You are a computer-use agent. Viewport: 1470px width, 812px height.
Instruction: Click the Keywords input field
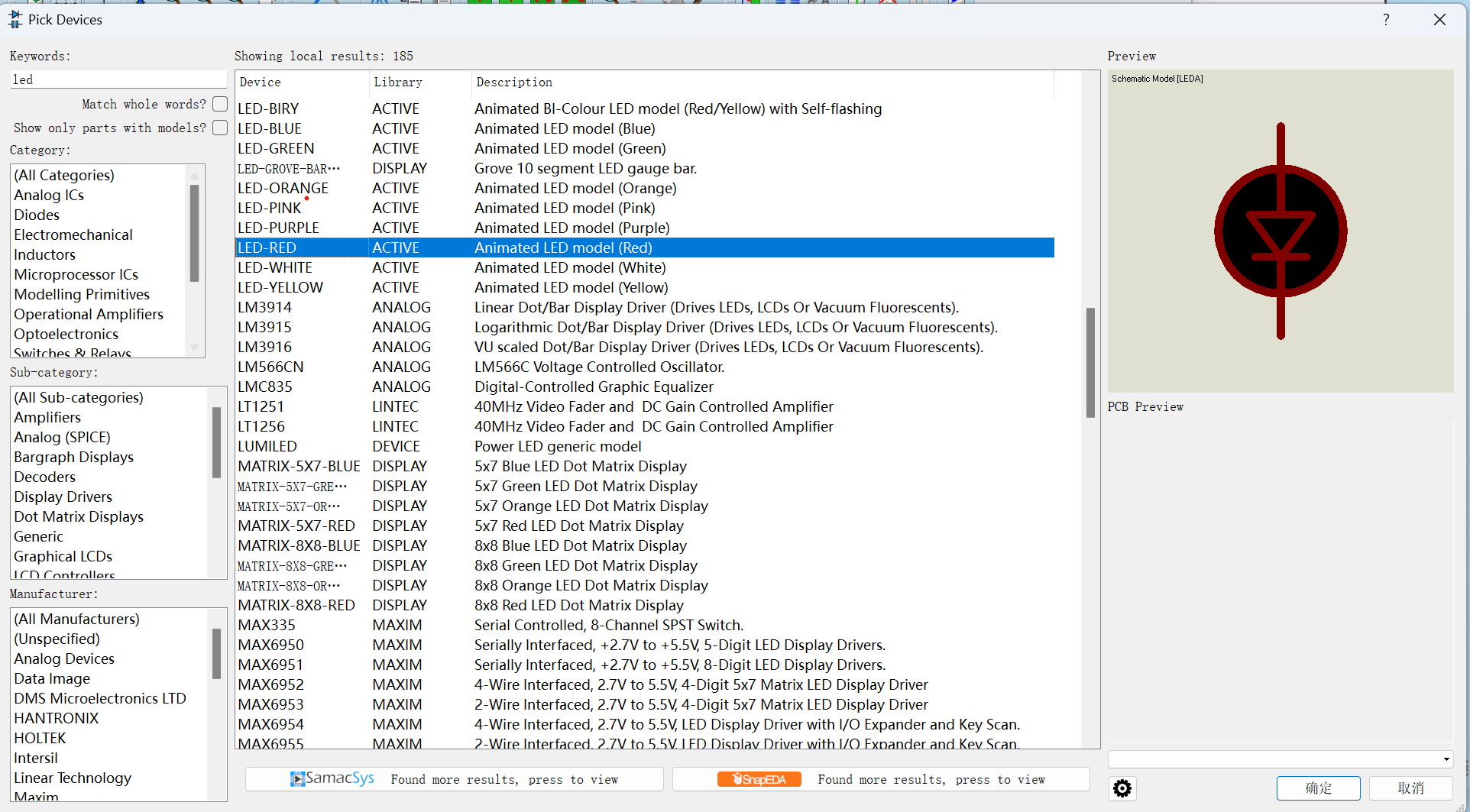pyautogui.click(x=118, y=79)
